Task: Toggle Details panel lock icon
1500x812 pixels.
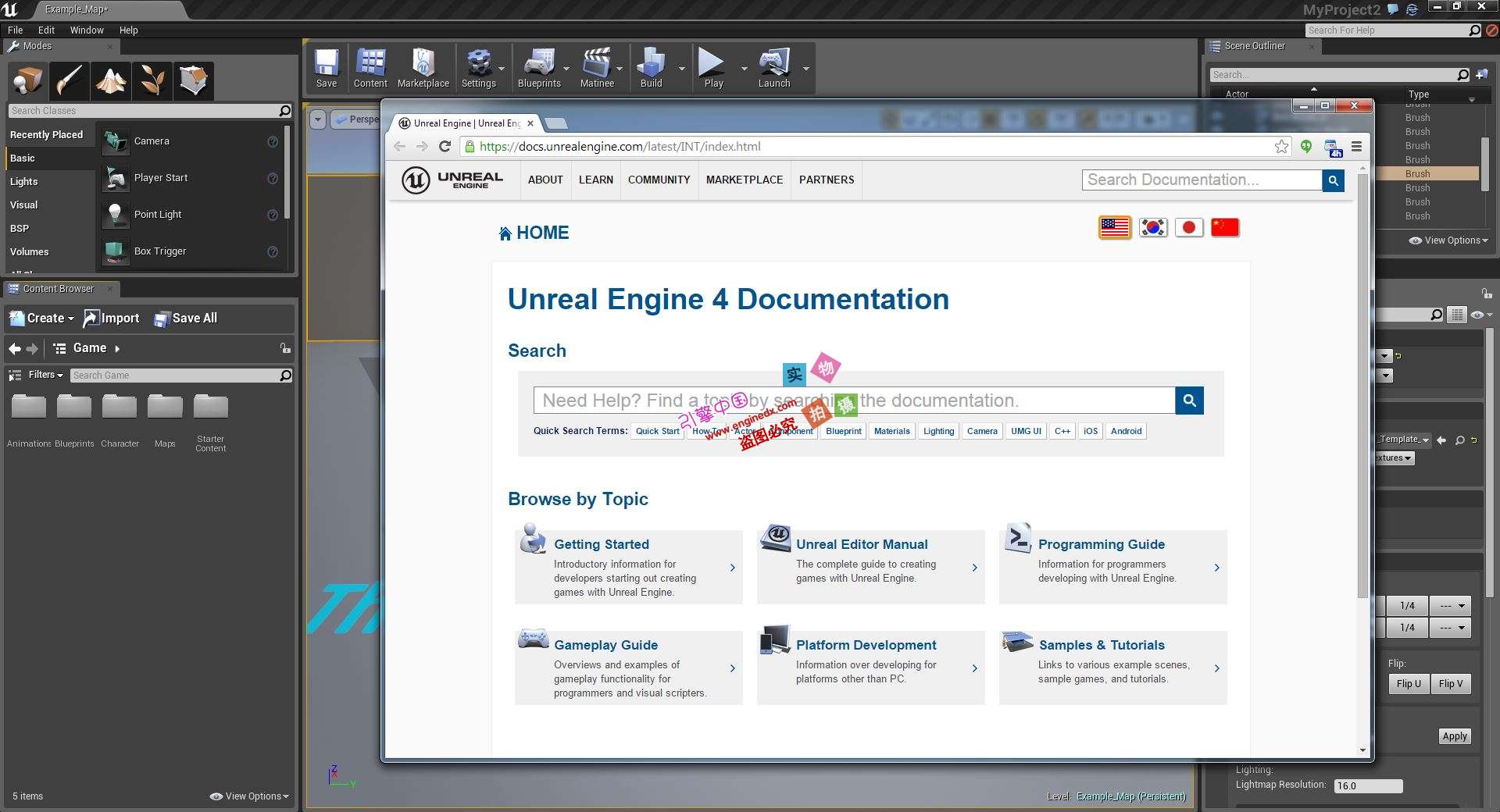Action: point(1485,294)
